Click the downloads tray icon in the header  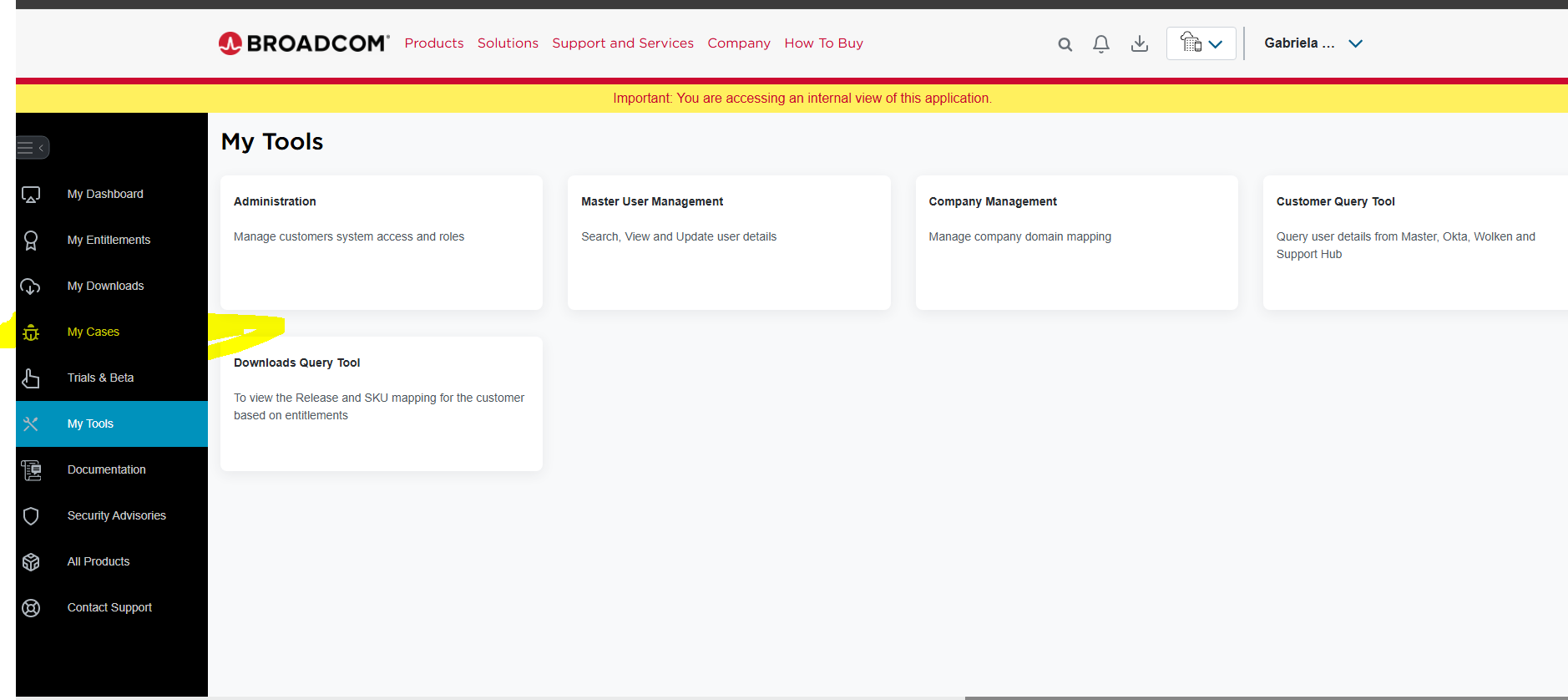pyautogui.click(x=1140, y=43)
